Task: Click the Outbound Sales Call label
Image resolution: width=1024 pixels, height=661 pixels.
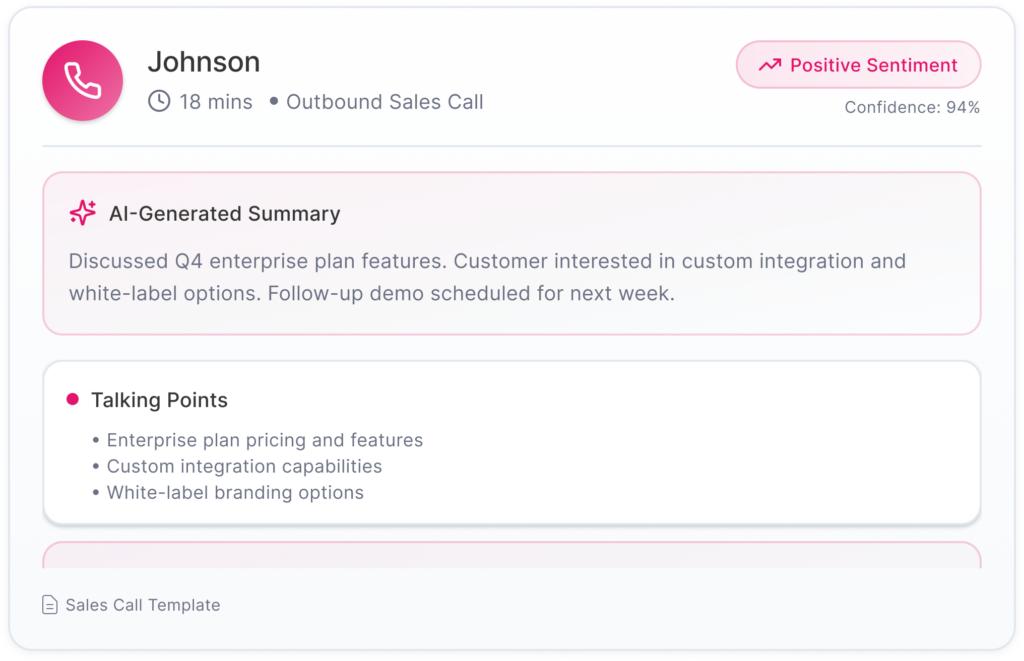Action: [x=384, y=102]
